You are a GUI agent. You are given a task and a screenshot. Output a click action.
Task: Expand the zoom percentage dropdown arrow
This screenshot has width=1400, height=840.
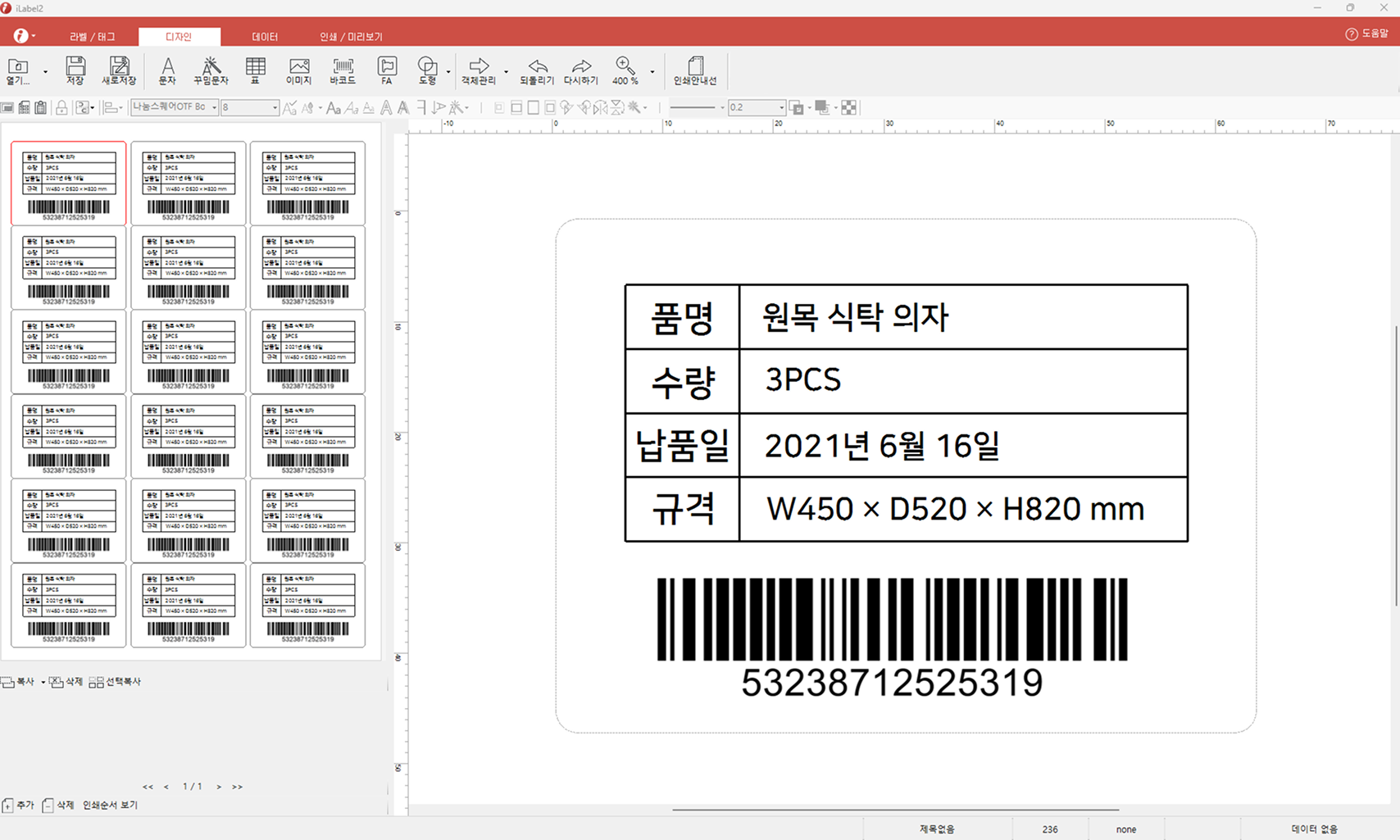[652, 72]
